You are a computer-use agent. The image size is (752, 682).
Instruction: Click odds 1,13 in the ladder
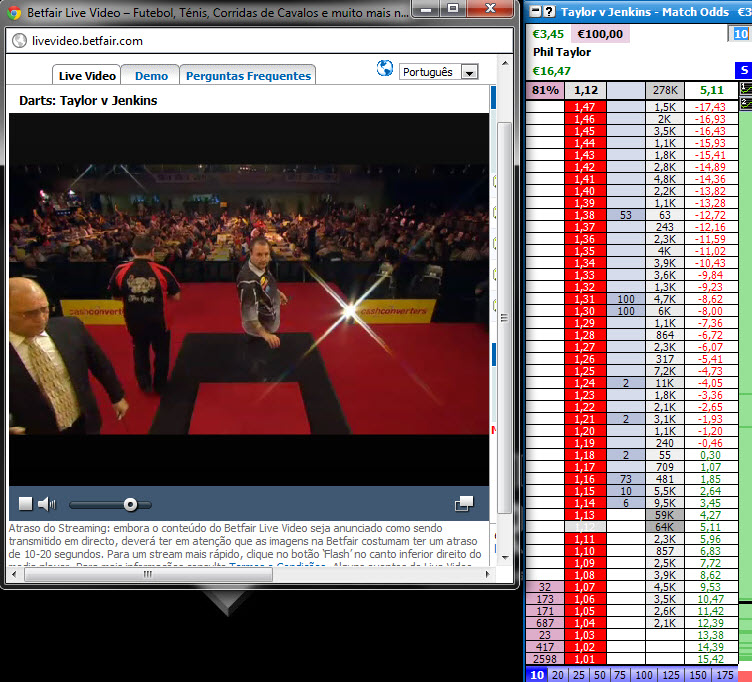(x=585, y=515)
